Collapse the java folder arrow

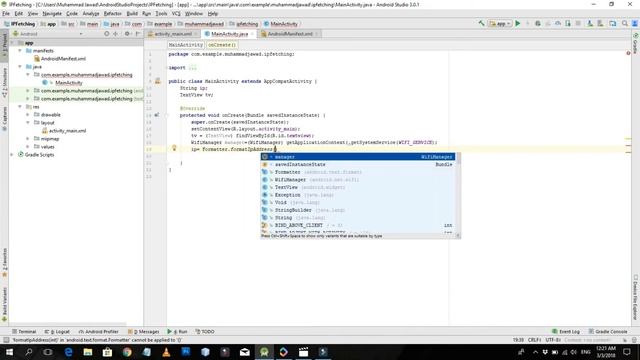tap(20, 67)
